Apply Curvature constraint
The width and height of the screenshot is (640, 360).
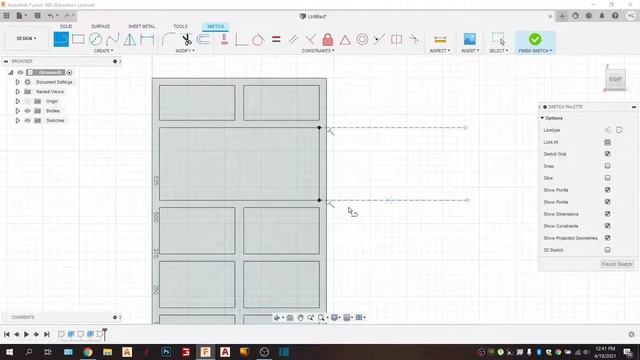(x=413, y=40)
